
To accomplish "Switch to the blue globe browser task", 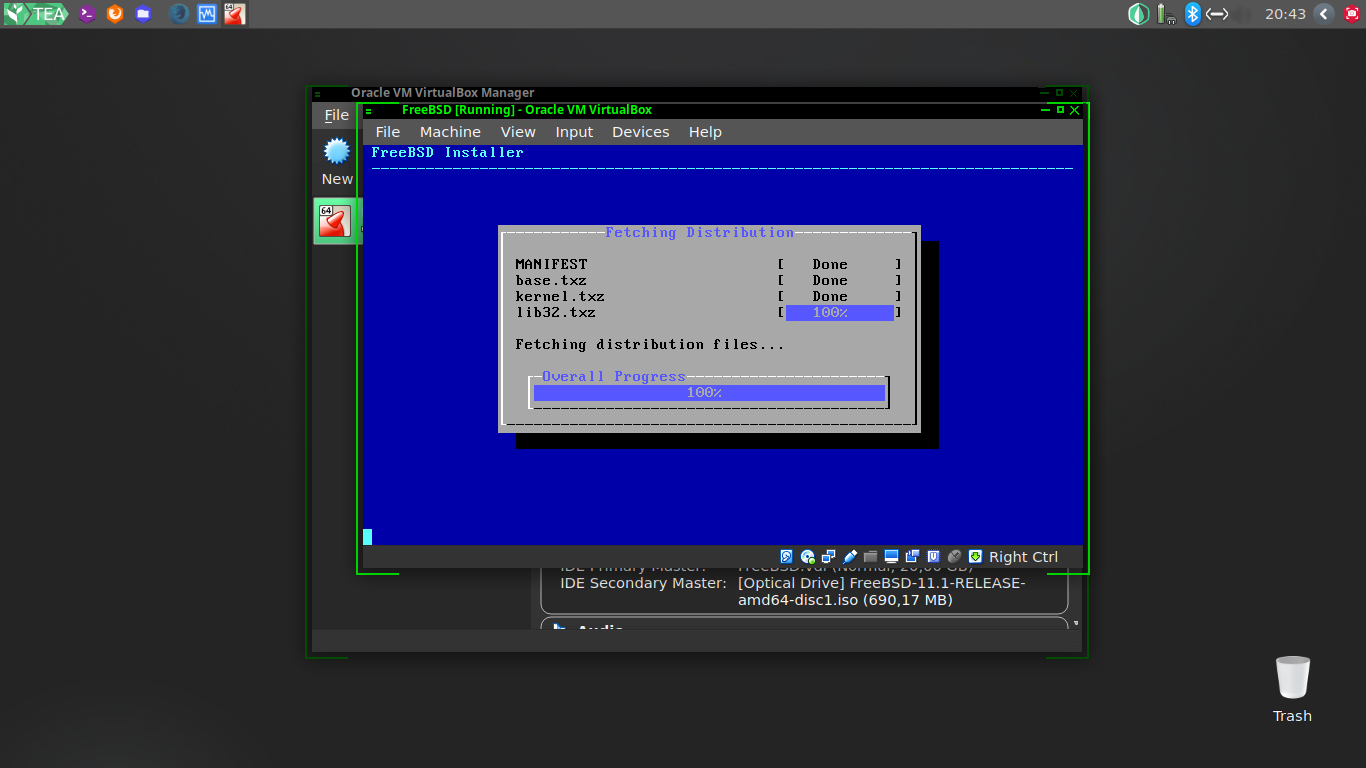I will [179, 14].
